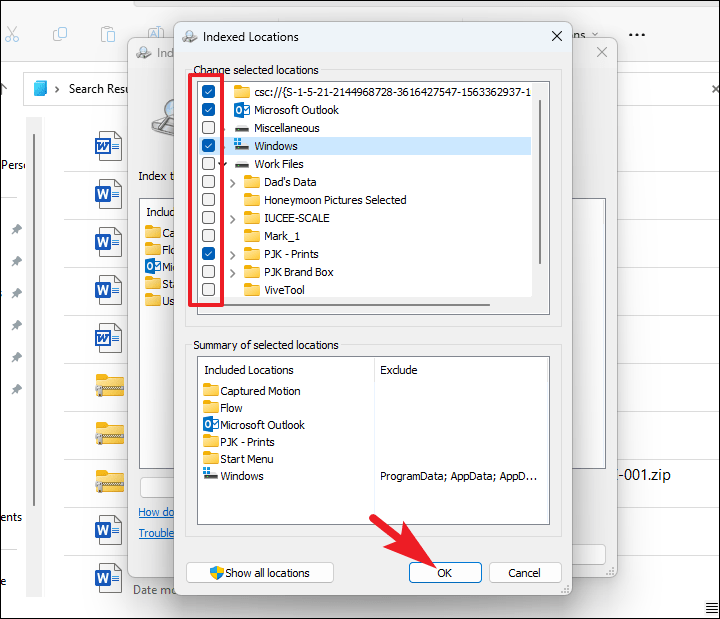Click Show all locations button
The image size is (720, 619).
(260, 573)
